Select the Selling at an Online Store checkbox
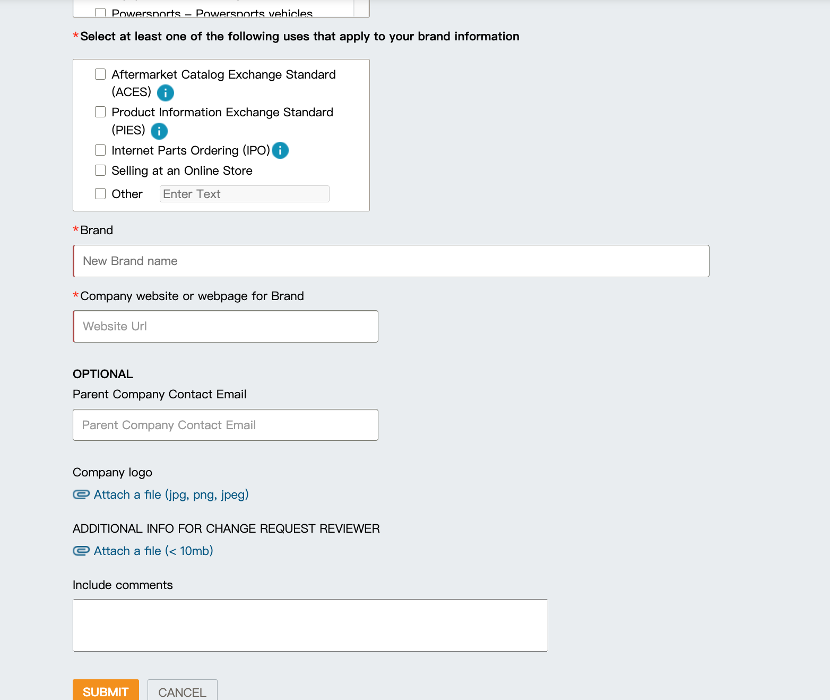The width and height of the screenshot is (830, 700). point(100,171)
